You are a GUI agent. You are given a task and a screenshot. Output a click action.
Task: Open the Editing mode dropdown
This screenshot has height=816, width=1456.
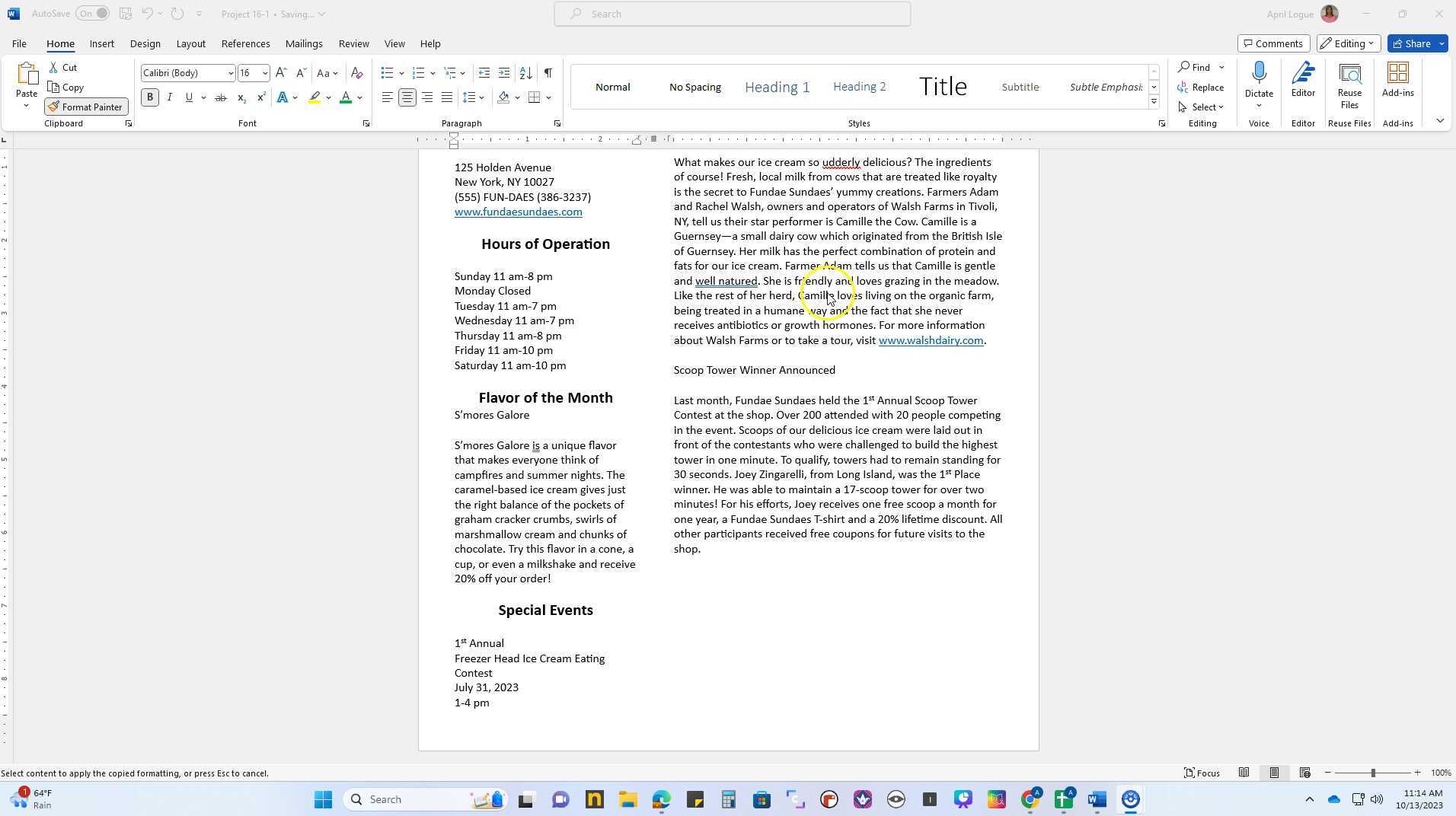[1348, 43]
